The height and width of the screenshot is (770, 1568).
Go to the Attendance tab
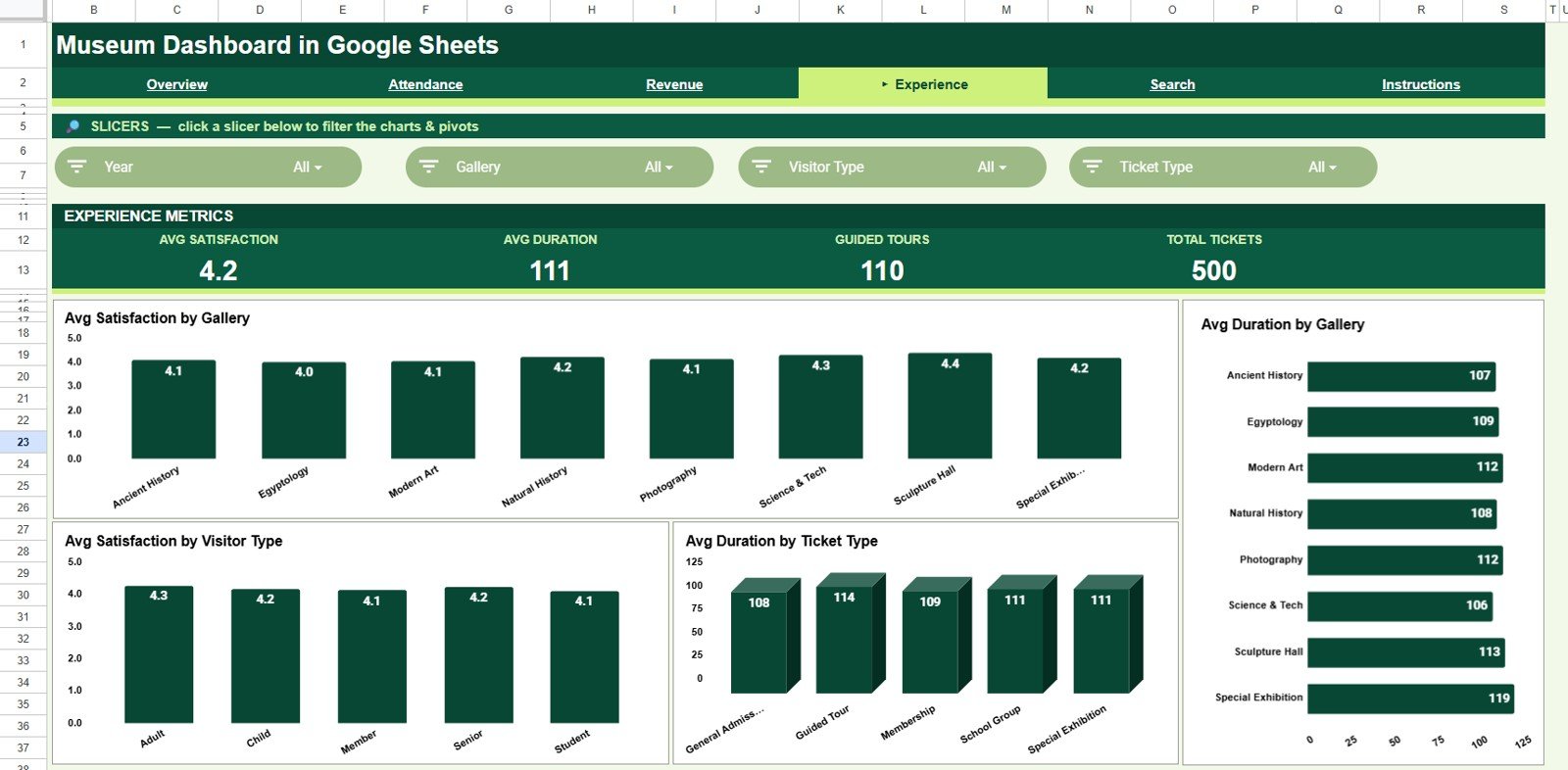click(x=425, y=84)
